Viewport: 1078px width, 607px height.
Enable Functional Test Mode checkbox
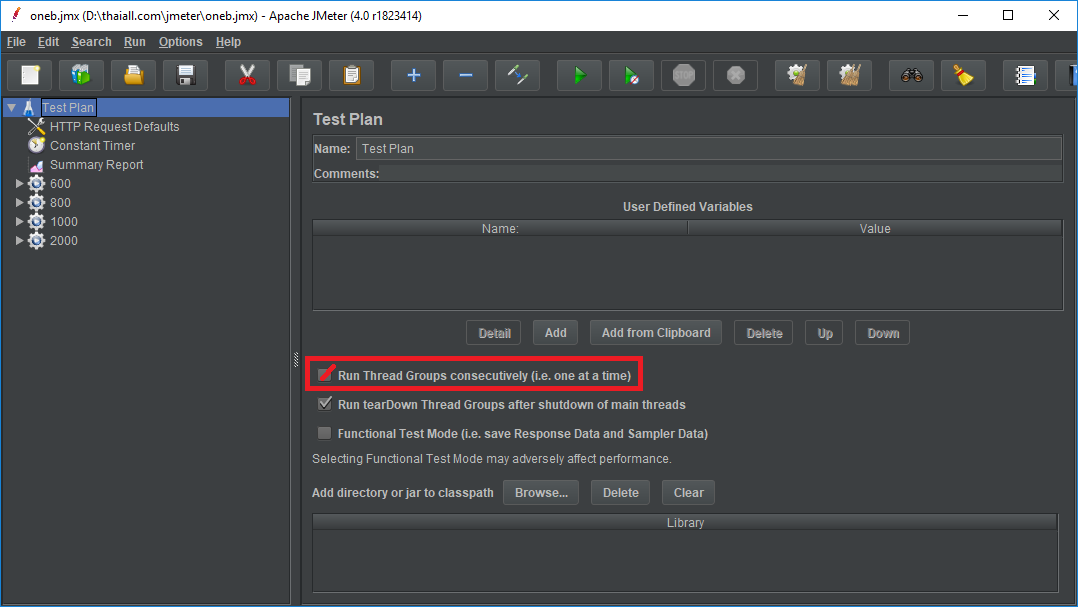coord(325,433)
